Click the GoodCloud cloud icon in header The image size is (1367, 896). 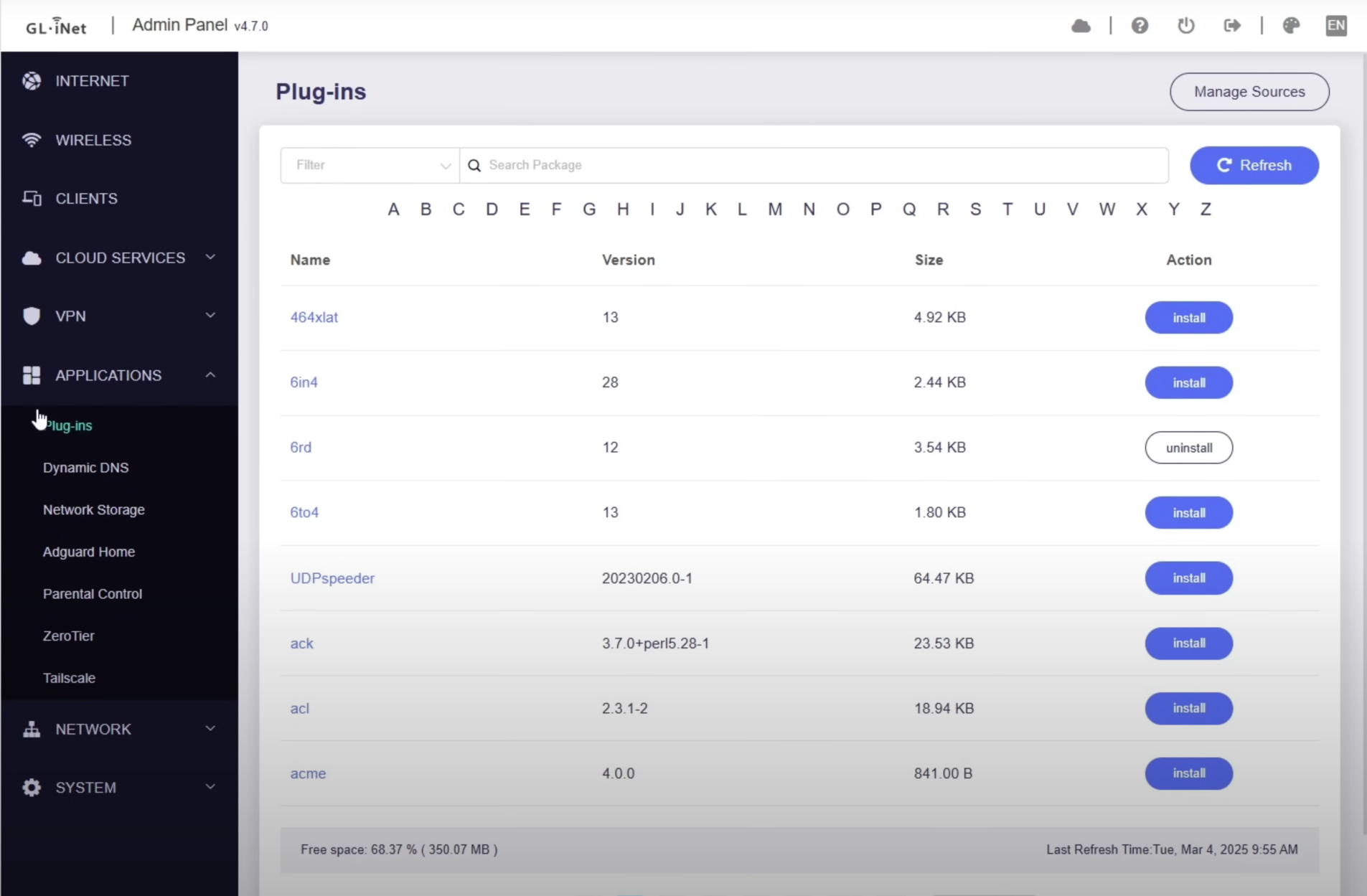click(x=1081, y=26)
